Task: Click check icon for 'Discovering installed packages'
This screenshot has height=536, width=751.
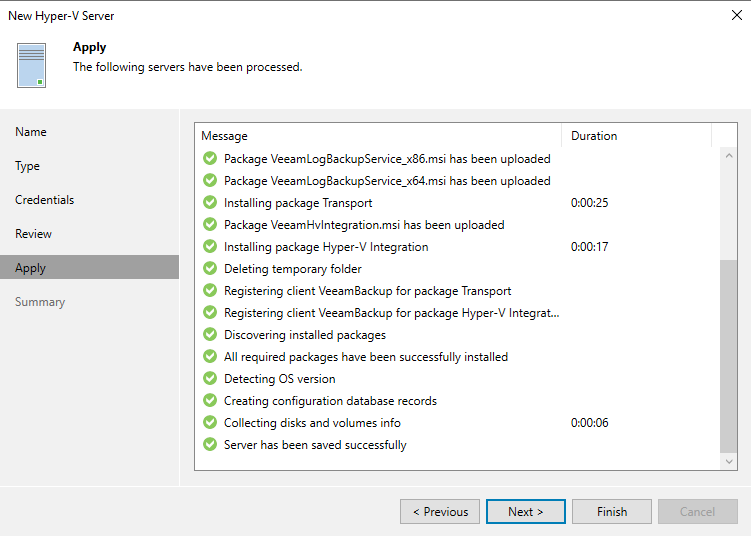Action: pos(210,335)
